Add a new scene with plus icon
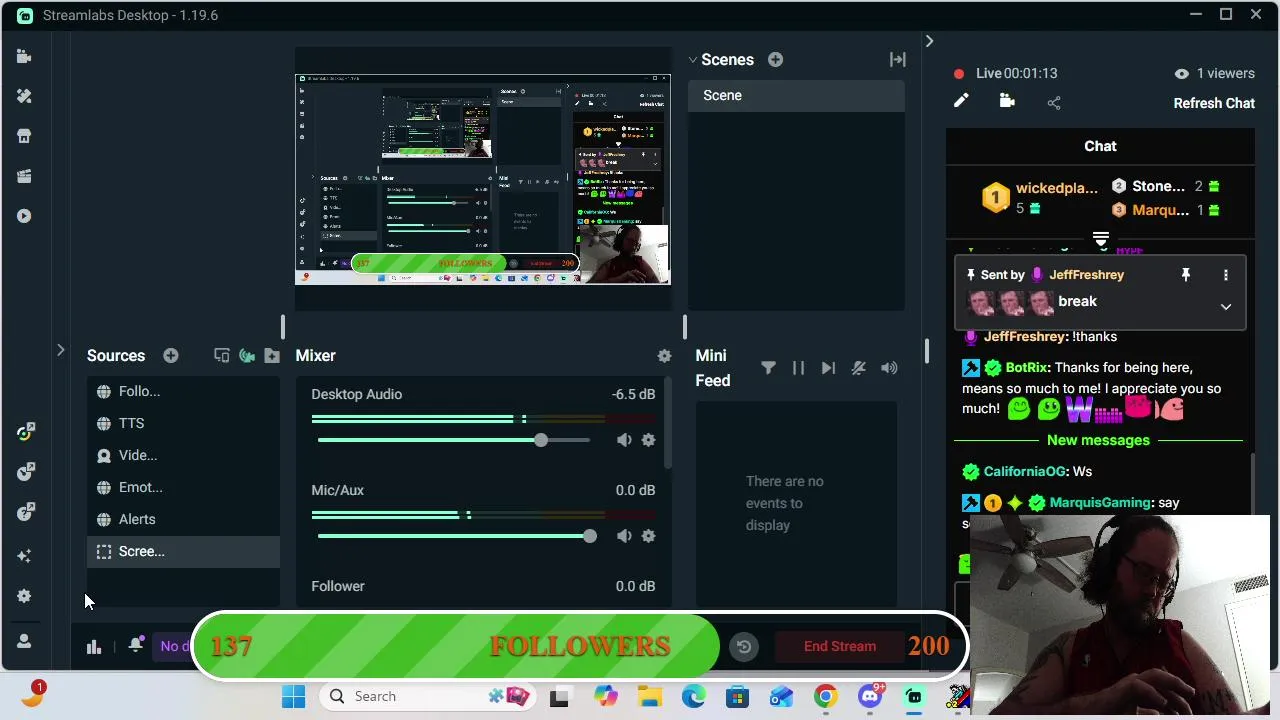1280x720 pixels. coord(775,60)
